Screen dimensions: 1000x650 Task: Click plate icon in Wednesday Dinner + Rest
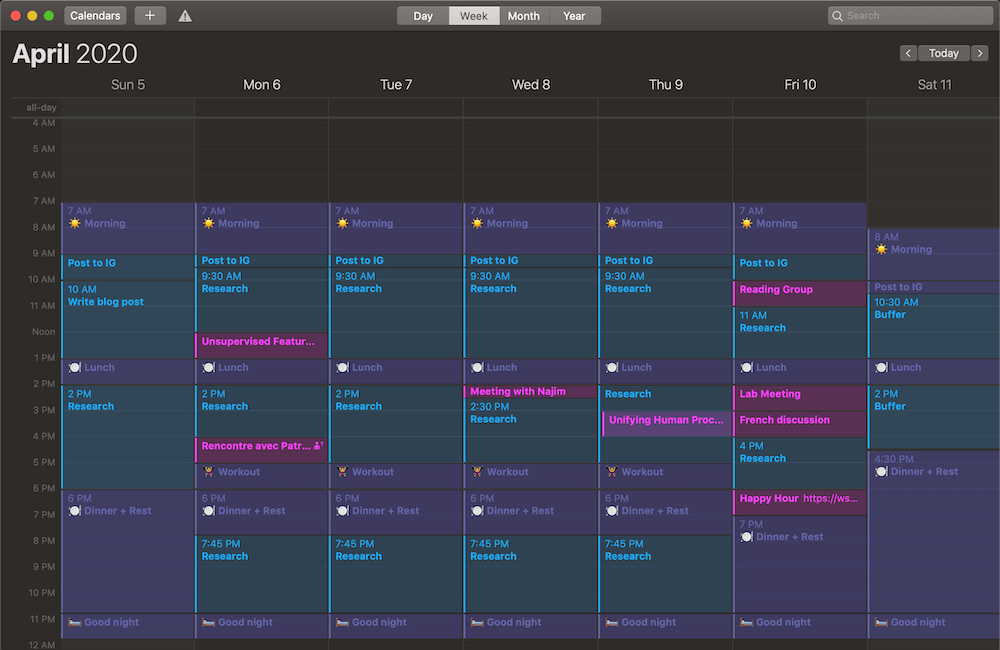[x=478, y=511]
